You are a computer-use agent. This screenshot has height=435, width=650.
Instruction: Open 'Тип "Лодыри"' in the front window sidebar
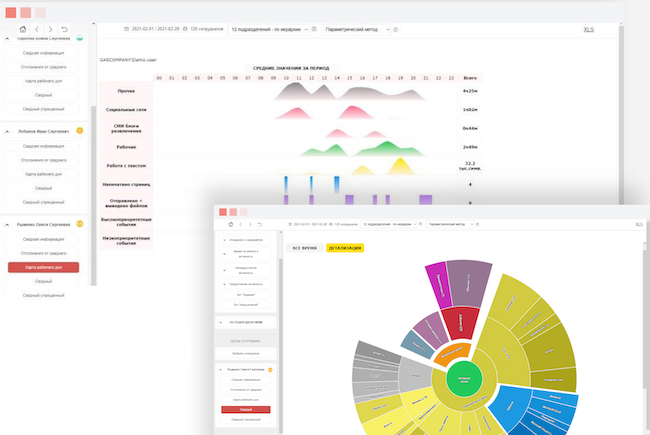pos(246,295)
